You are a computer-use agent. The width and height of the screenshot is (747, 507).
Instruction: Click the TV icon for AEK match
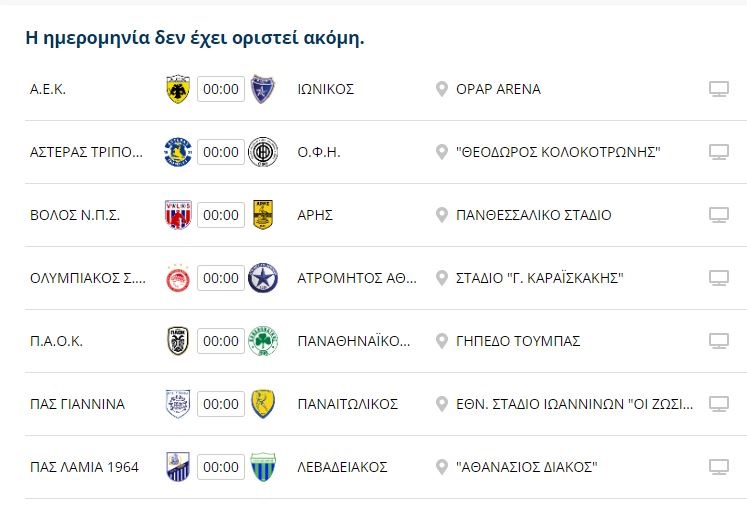(719, 89)
